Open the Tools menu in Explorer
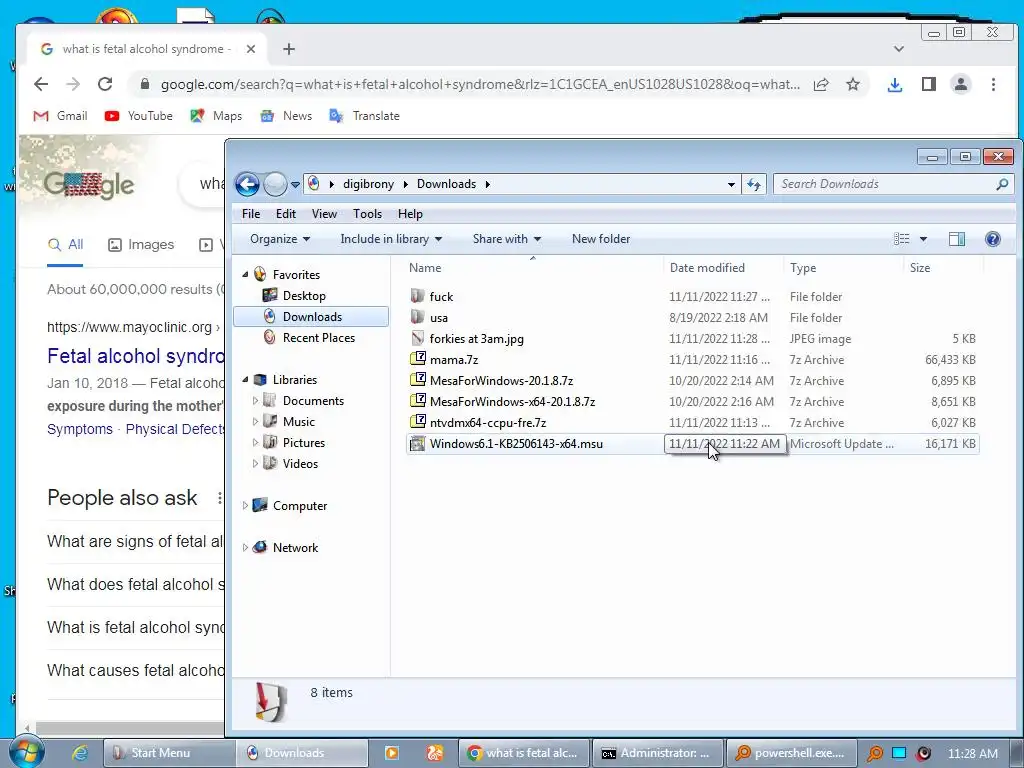Screen dimensions: 1024x768 (367, 214)
